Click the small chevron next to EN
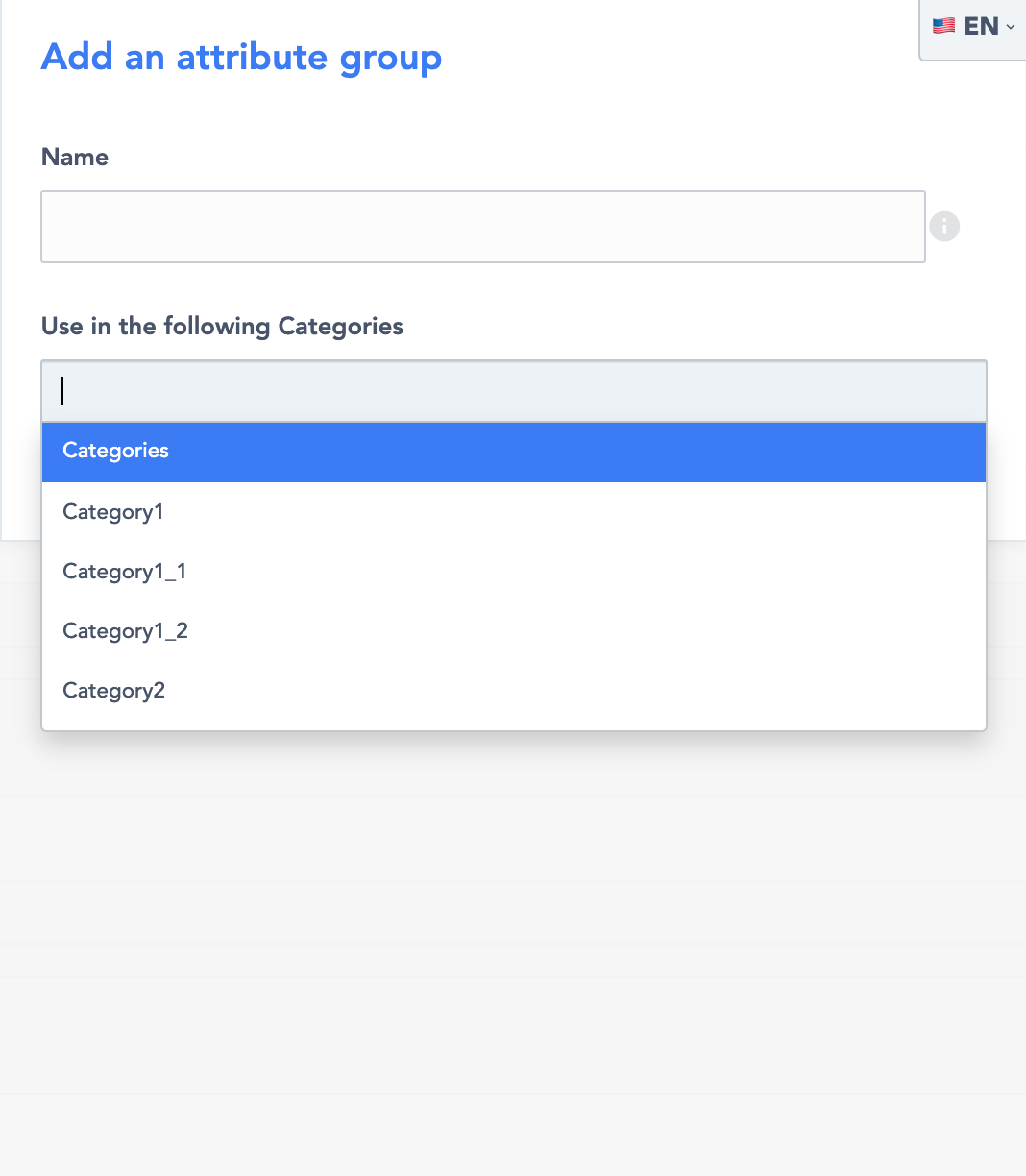Viewport: 1026px width, 1176px height. [x=1011, y=27]
